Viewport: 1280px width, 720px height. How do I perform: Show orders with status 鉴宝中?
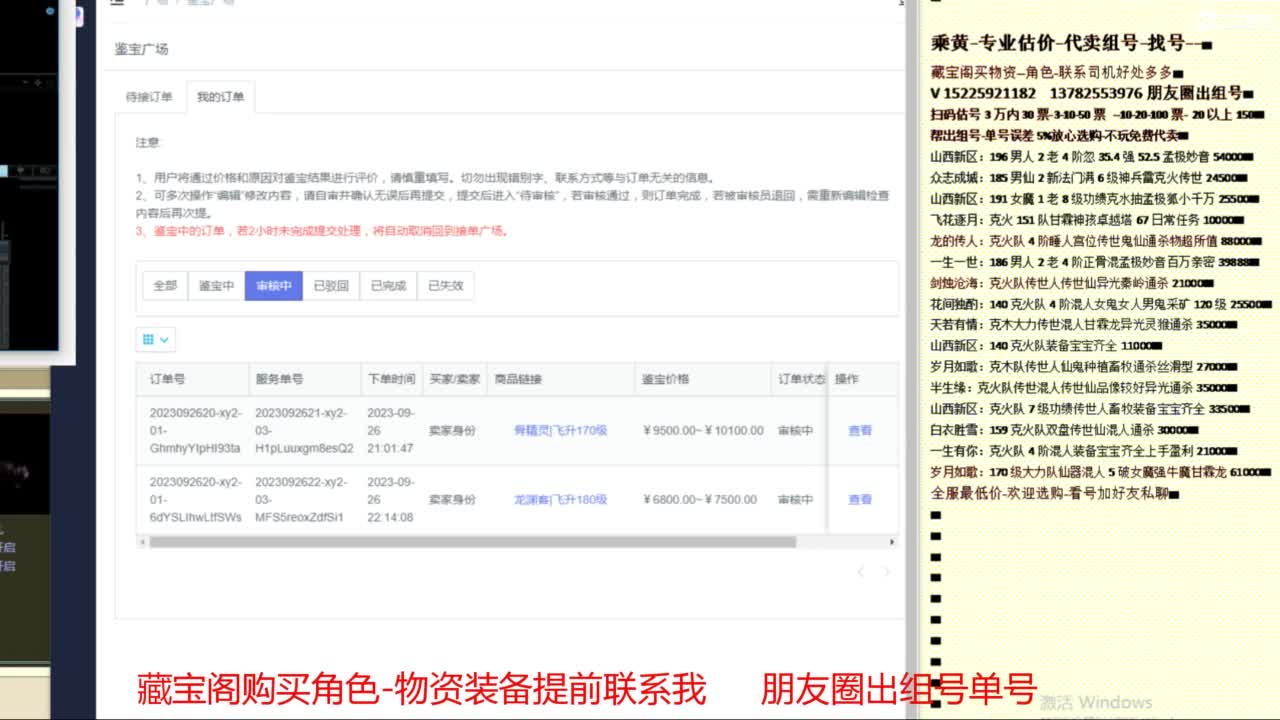coord(216,286)
